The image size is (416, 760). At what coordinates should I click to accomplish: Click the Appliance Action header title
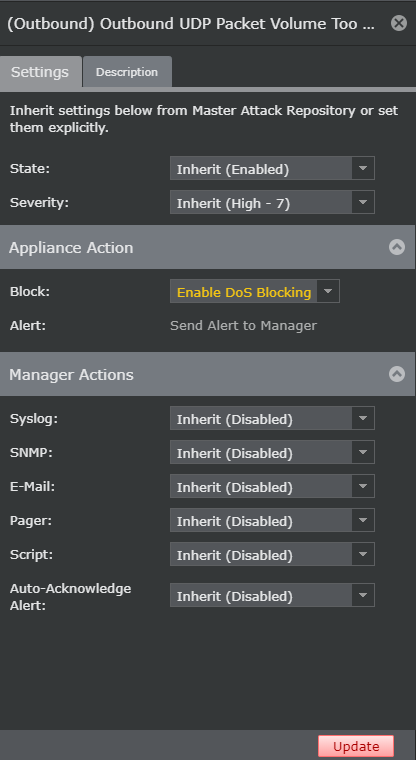pos(71,248)
